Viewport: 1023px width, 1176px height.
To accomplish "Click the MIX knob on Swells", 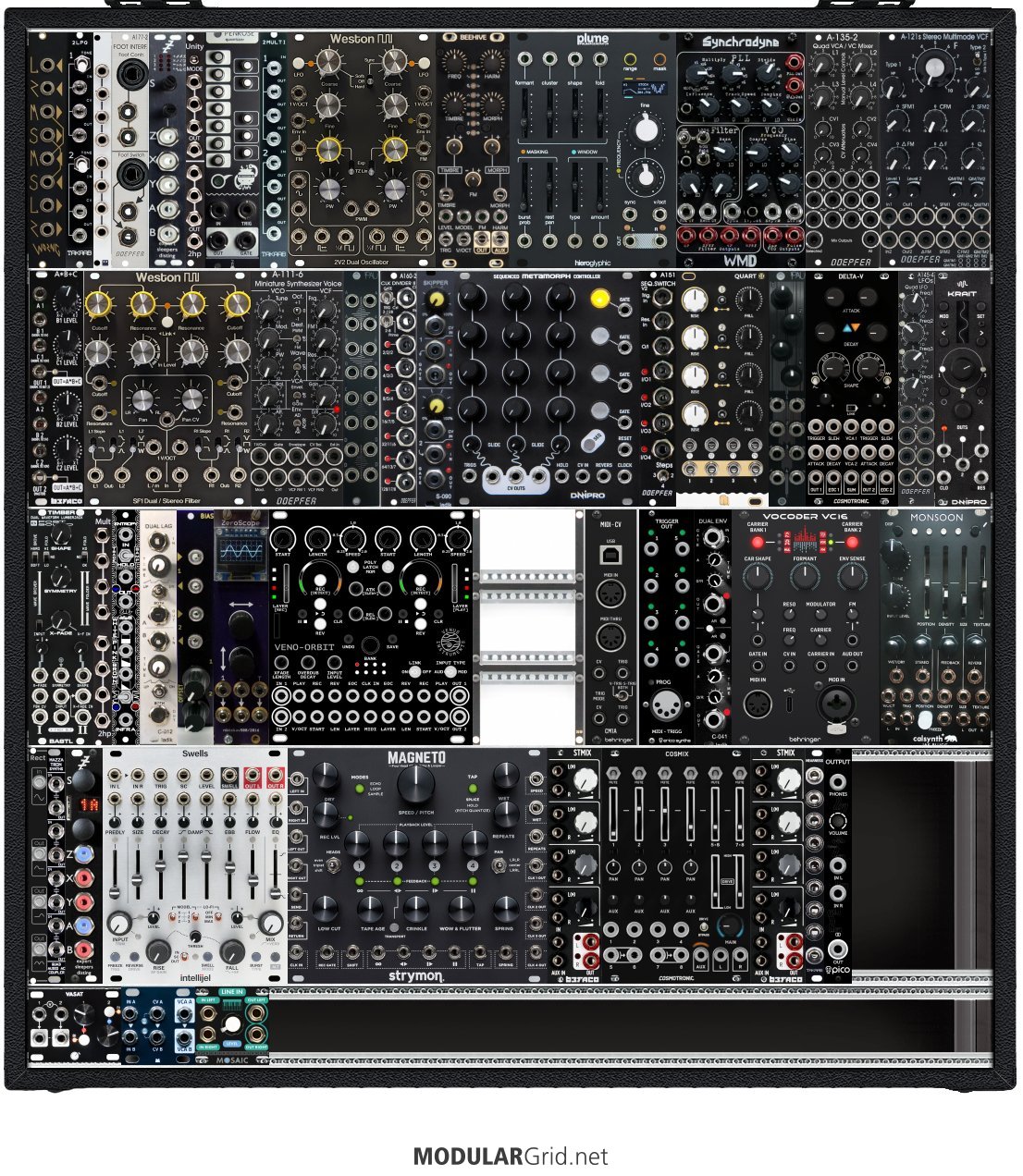I will 271,922.
